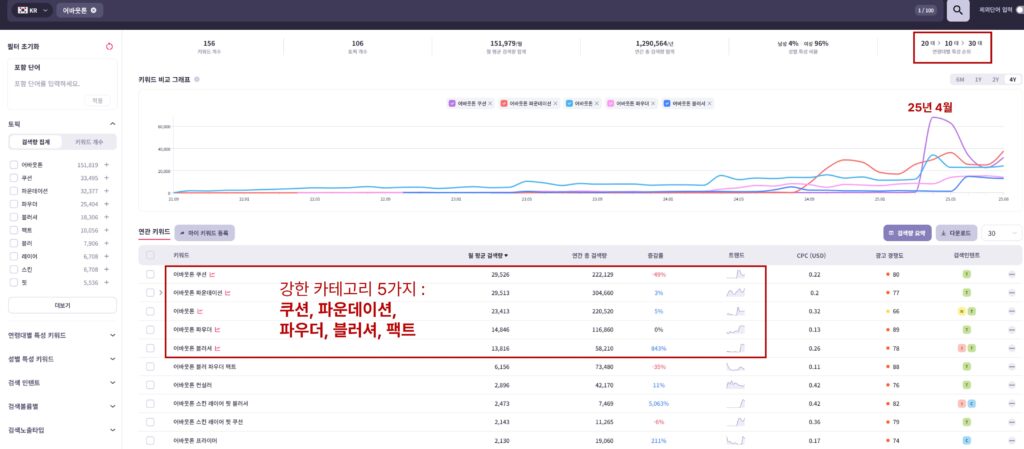Remove the 어바웃톤 keyword chip
1024x449 pixels.
(93, 10)
